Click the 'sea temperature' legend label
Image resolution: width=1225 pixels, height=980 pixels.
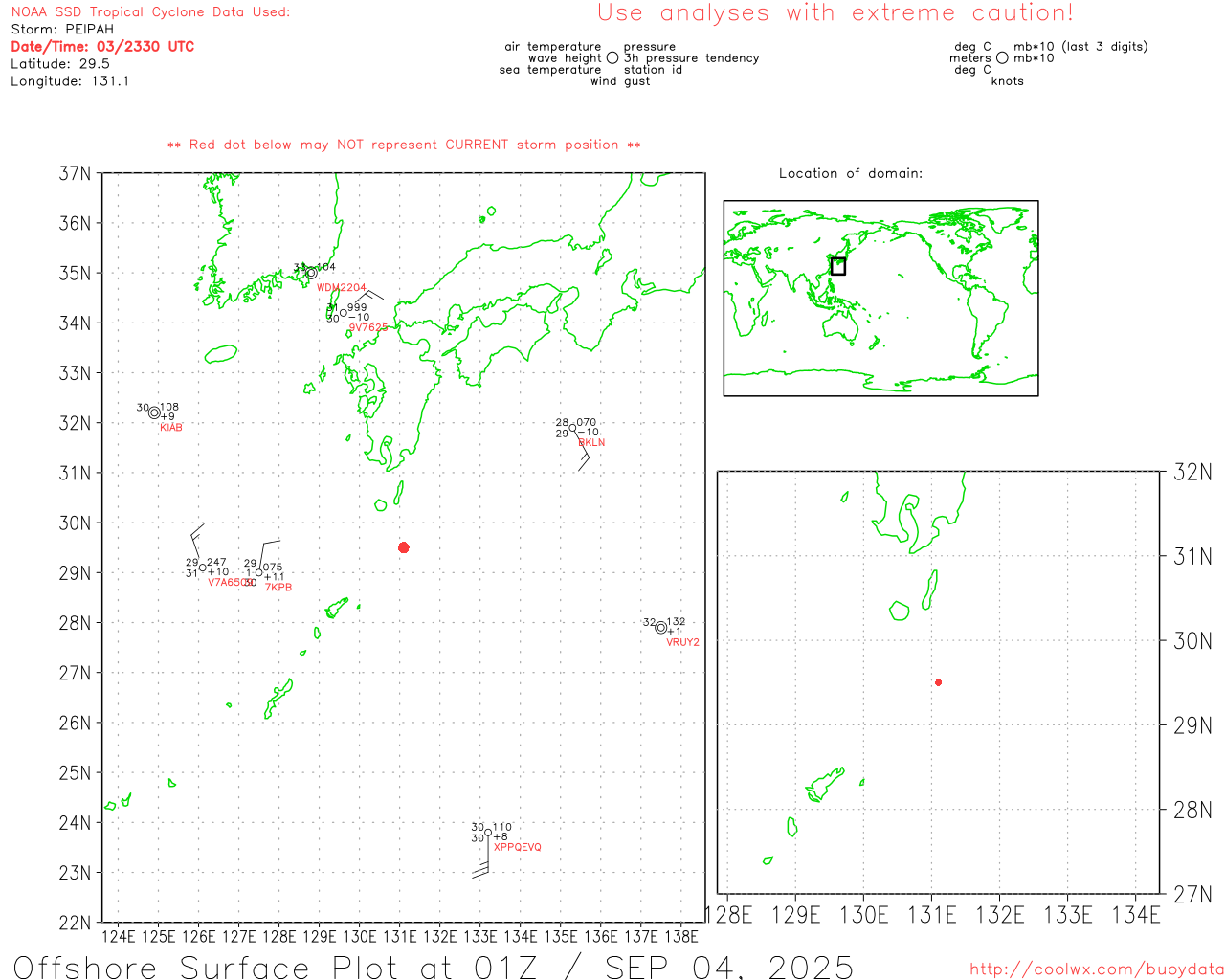coord(550,70)
